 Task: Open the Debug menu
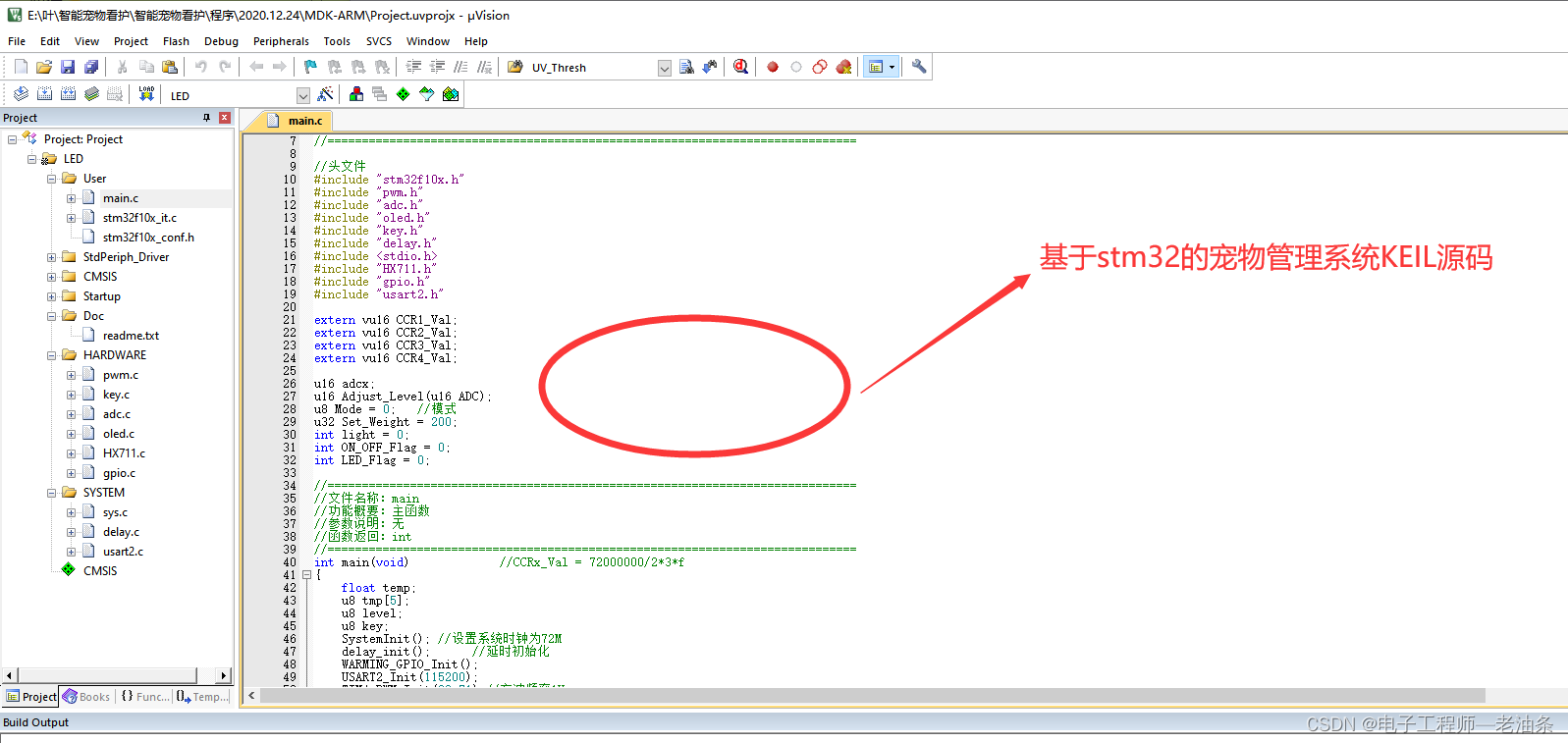pos(221,41)
